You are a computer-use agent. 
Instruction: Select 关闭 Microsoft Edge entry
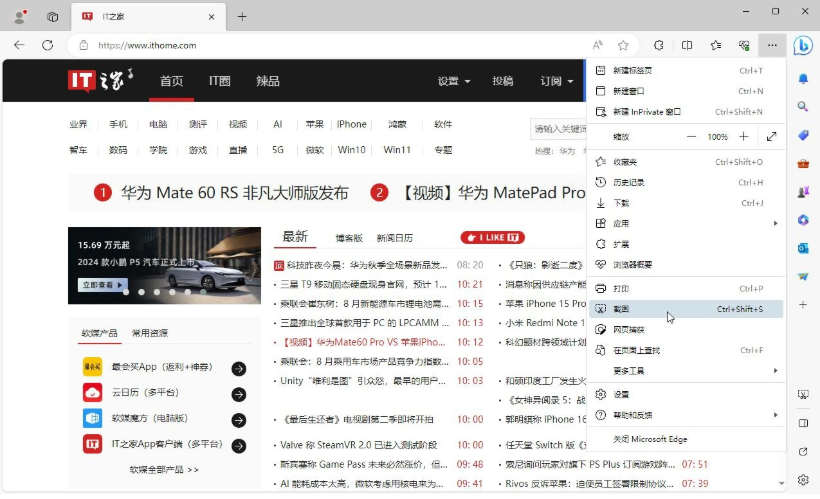point(686,439)
